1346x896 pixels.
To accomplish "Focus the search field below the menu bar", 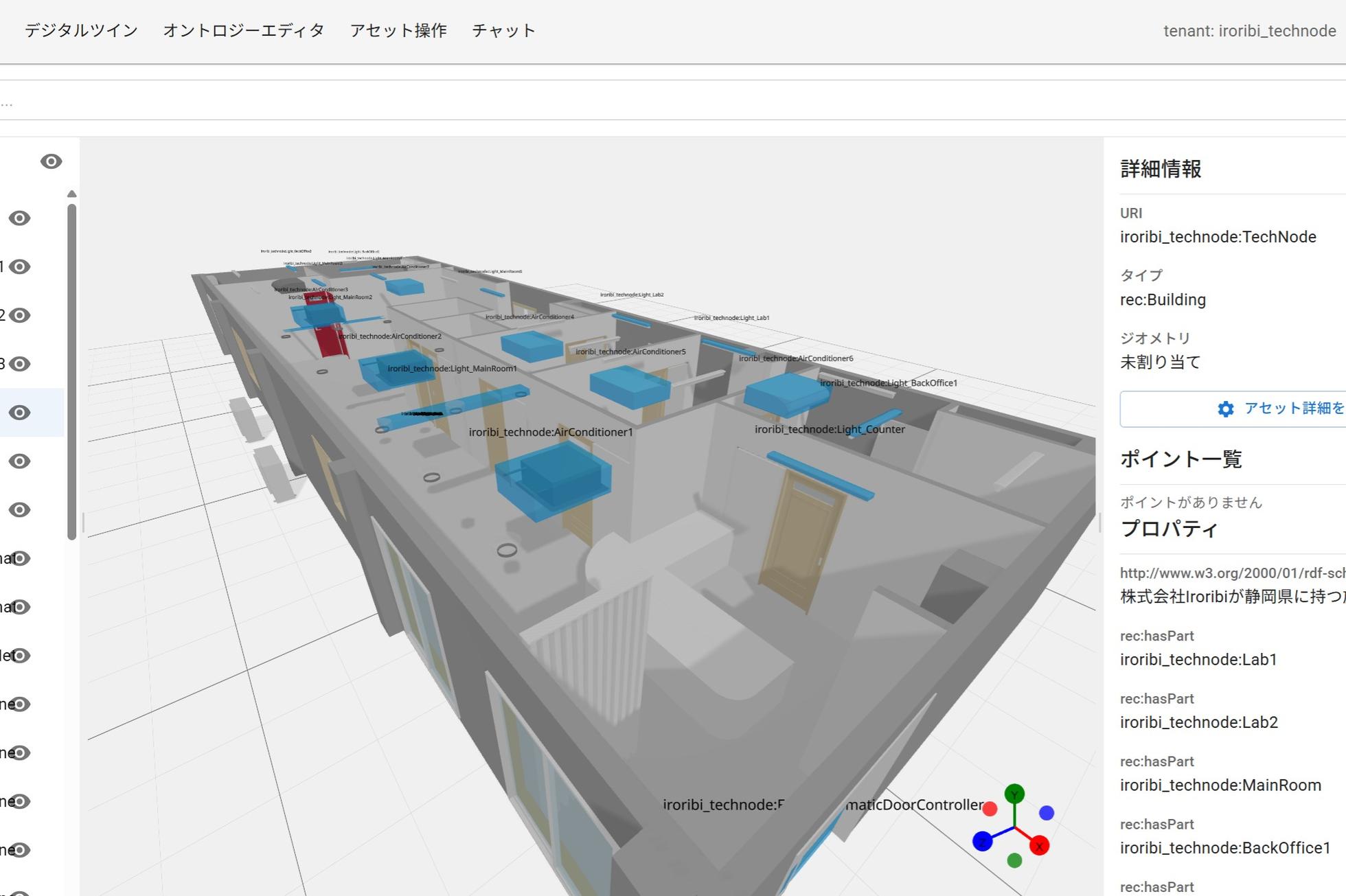I will click(673, 100).
